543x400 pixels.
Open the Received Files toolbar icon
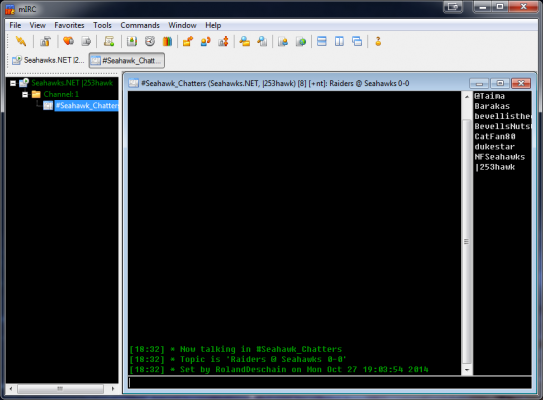click(x=245, y=42)
